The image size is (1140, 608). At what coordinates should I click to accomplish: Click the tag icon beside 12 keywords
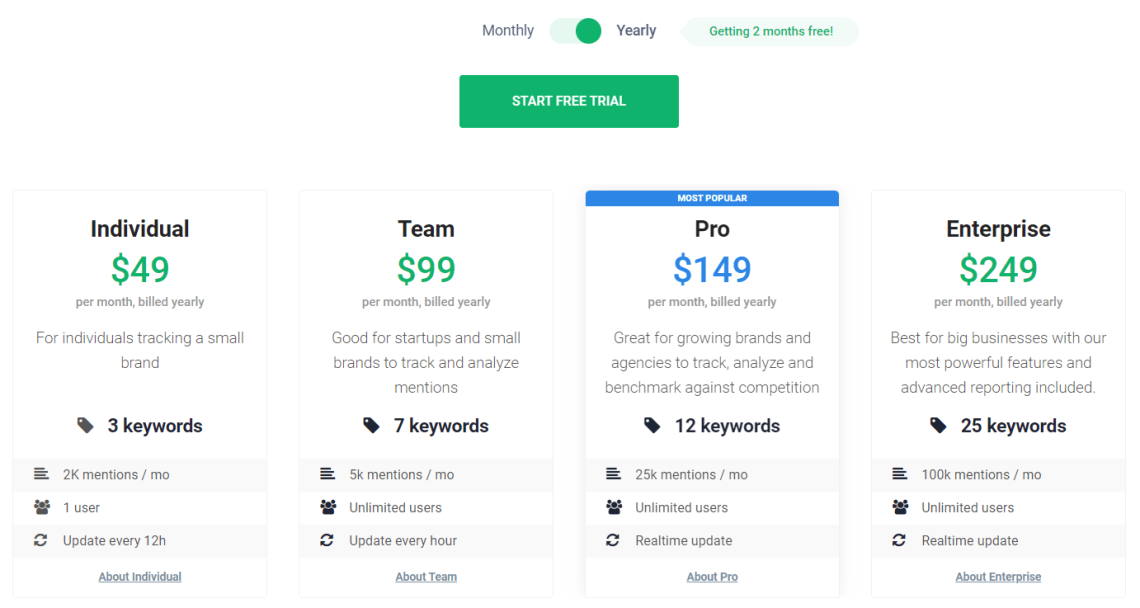pyautogui.click(x=653, y=426)
